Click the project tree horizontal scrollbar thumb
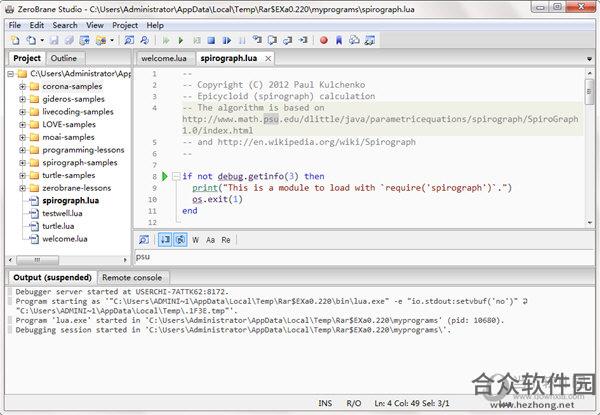This screenshot has width=600, height=415. click(x=38, y=260)
